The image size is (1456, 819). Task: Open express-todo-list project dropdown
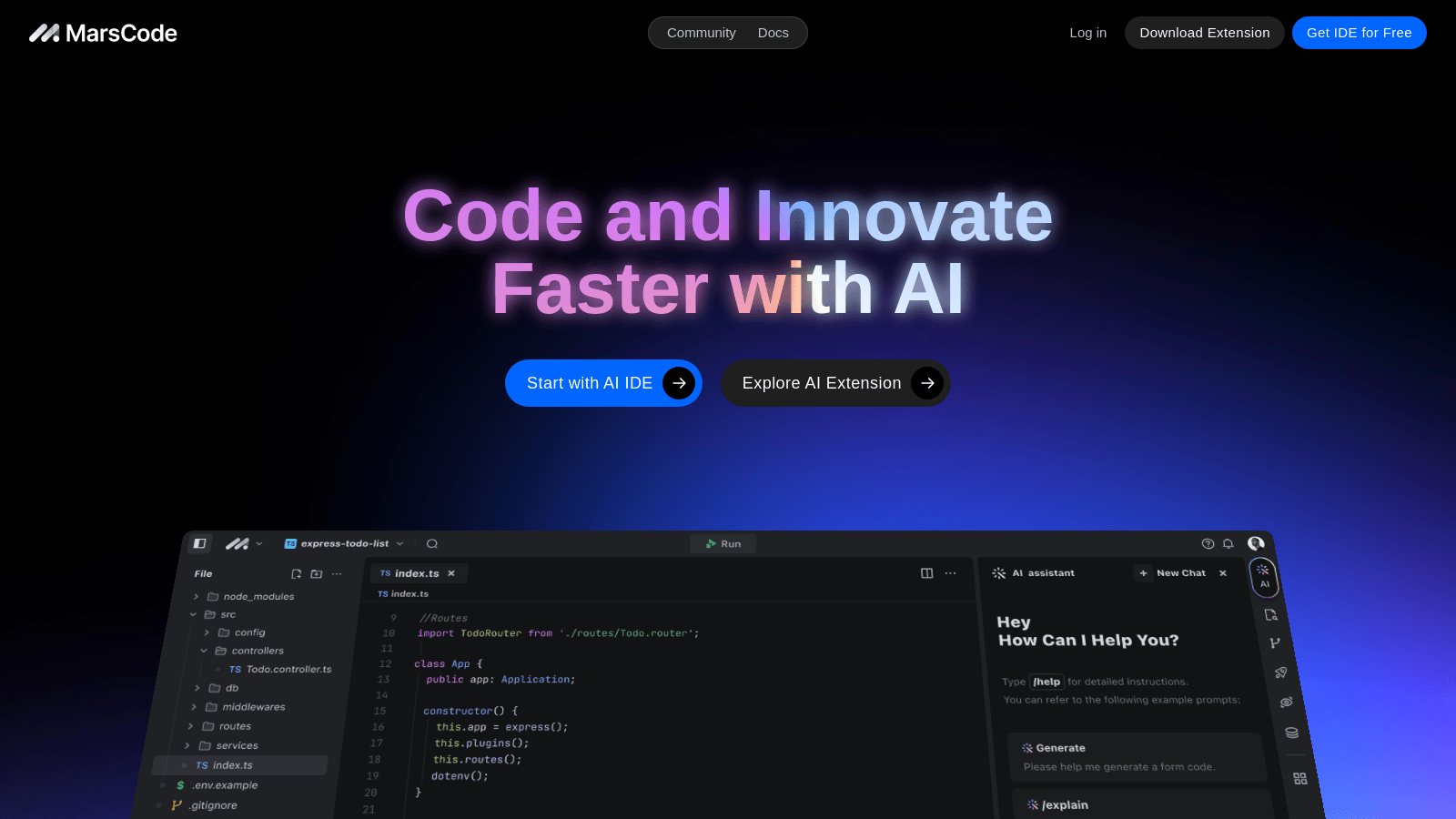(x=343, y=543)
